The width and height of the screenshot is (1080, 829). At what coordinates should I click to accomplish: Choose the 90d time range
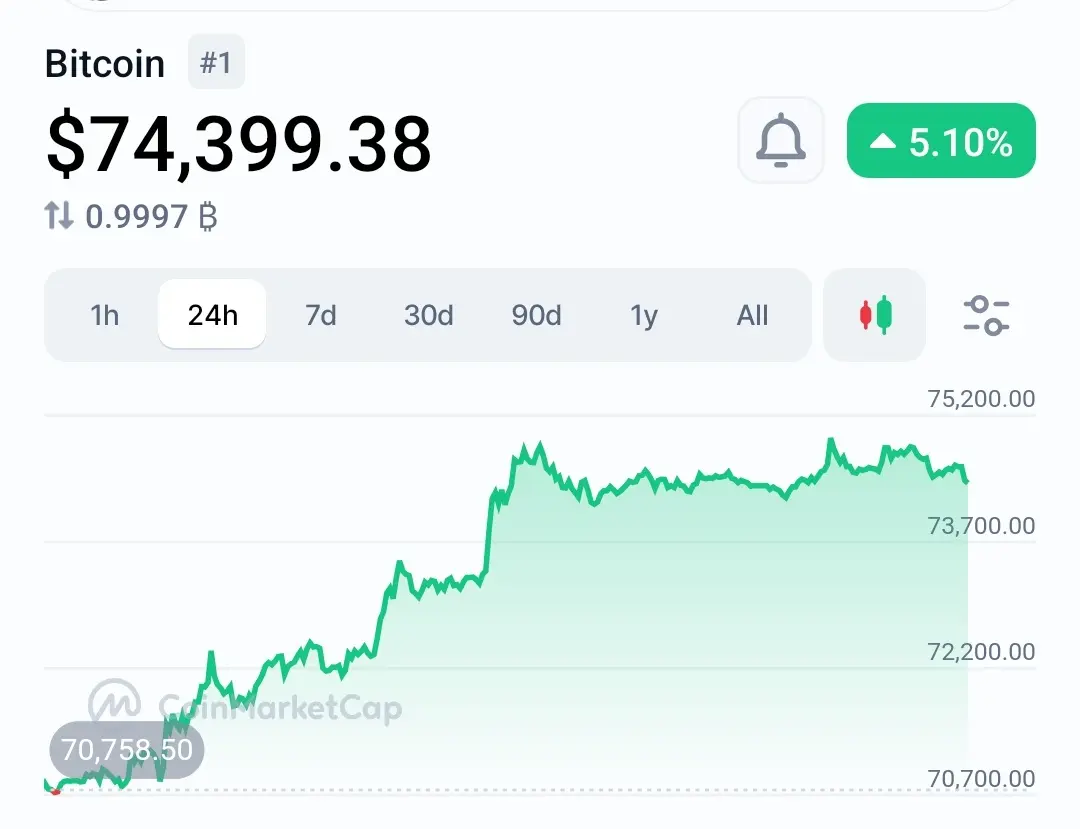tap(536, 315)
